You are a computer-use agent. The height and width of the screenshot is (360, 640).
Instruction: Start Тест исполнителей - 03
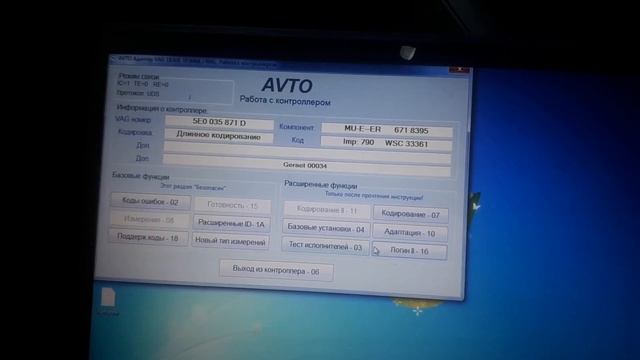325,246
